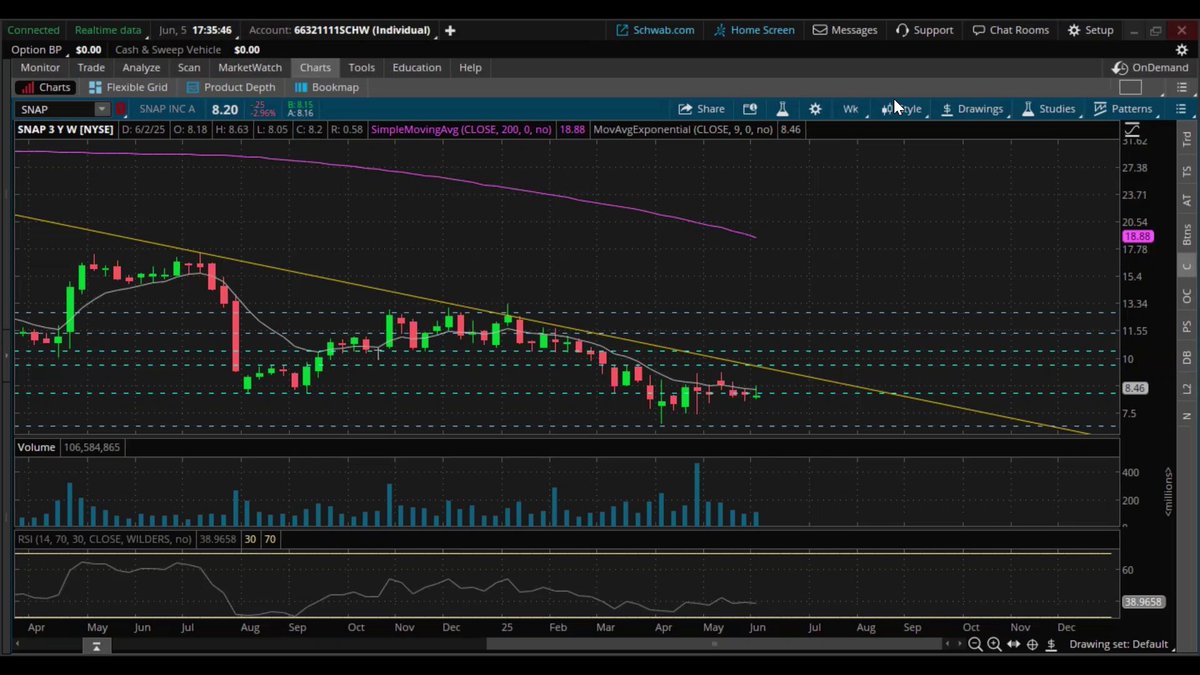This screenshot has width=1200, height=675.
Task: Open the Studies dropdown
Action: click(1048, 109)
